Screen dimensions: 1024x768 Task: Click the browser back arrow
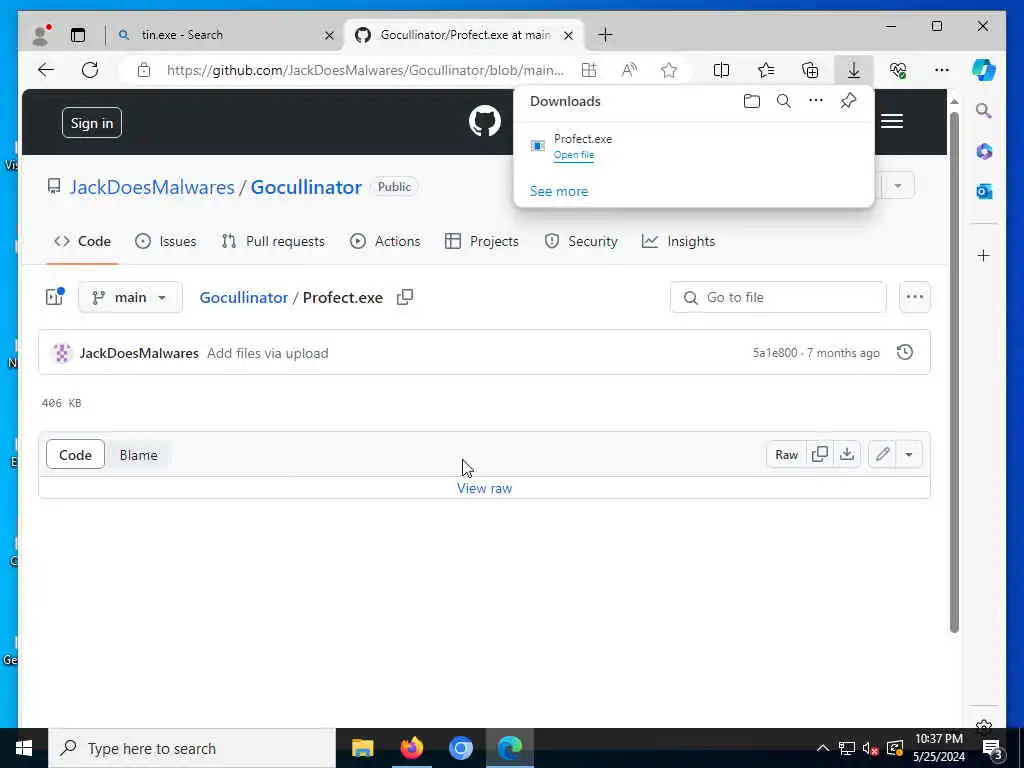[x=46, y=70]
